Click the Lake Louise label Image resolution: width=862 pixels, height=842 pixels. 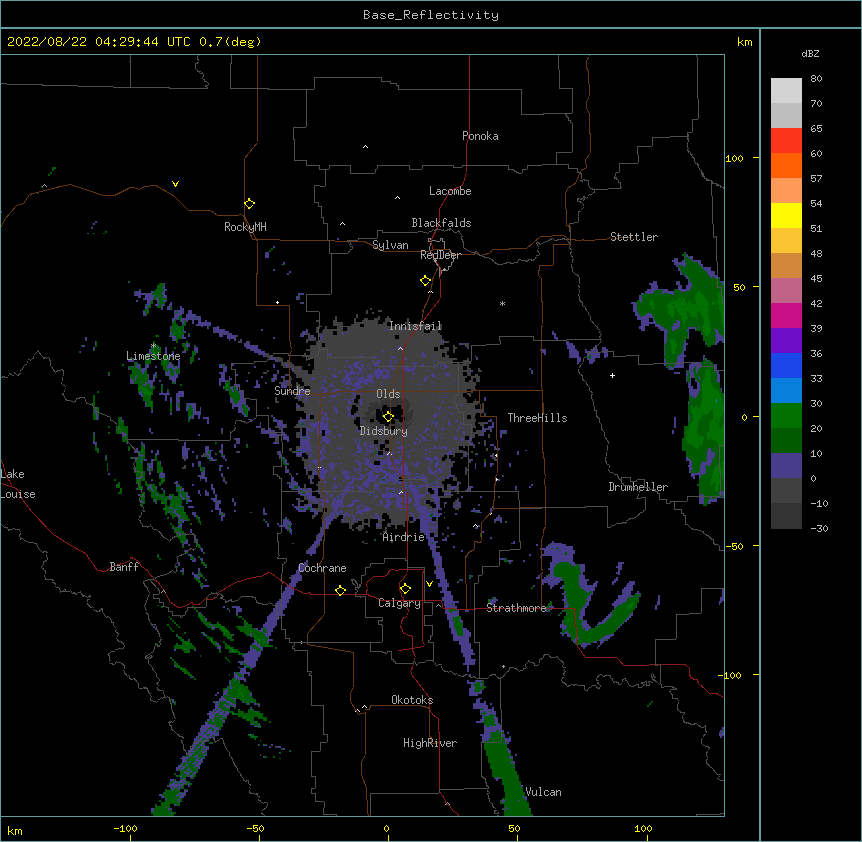pyautogui.click(x=18, y=484)
